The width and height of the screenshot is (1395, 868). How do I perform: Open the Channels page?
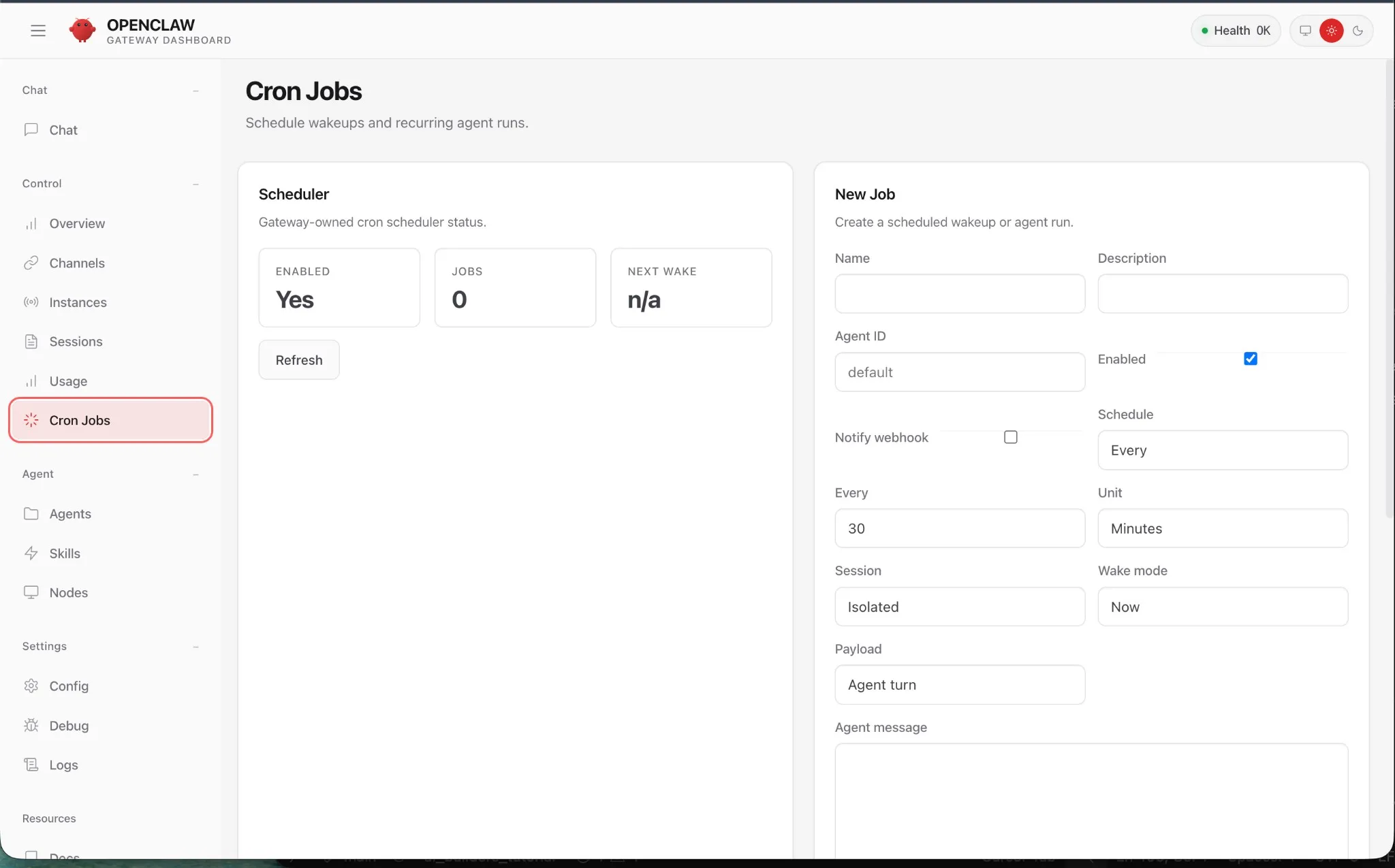click(x=111, y=263)
